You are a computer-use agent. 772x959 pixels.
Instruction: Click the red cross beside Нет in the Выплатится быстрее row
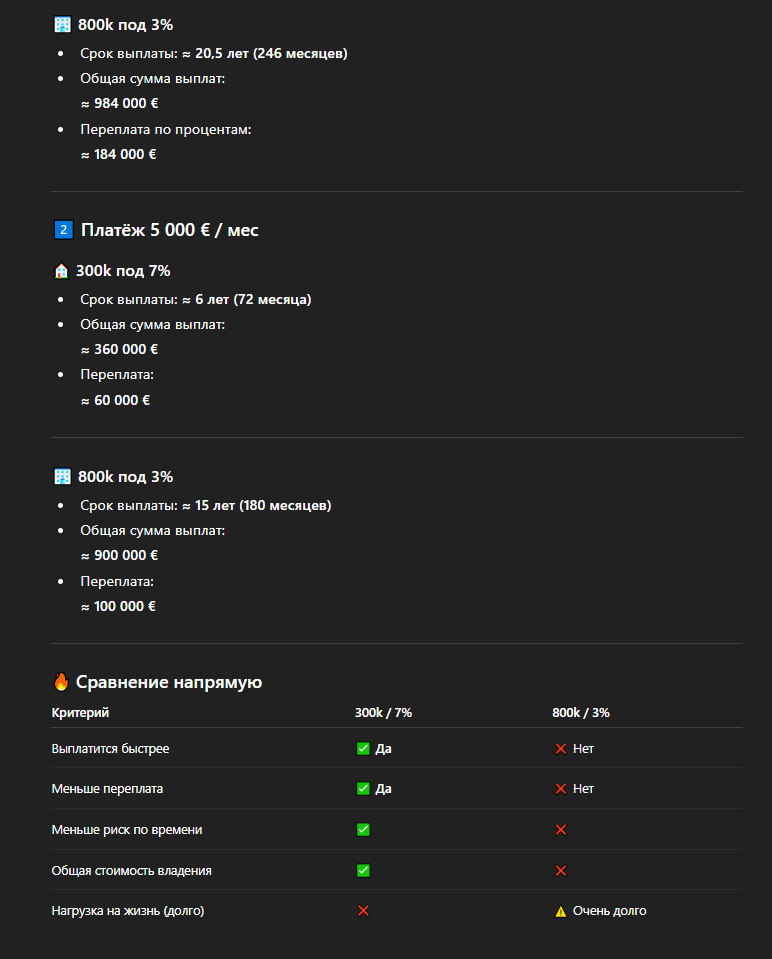pyautogui.click(x=560, y=749)
